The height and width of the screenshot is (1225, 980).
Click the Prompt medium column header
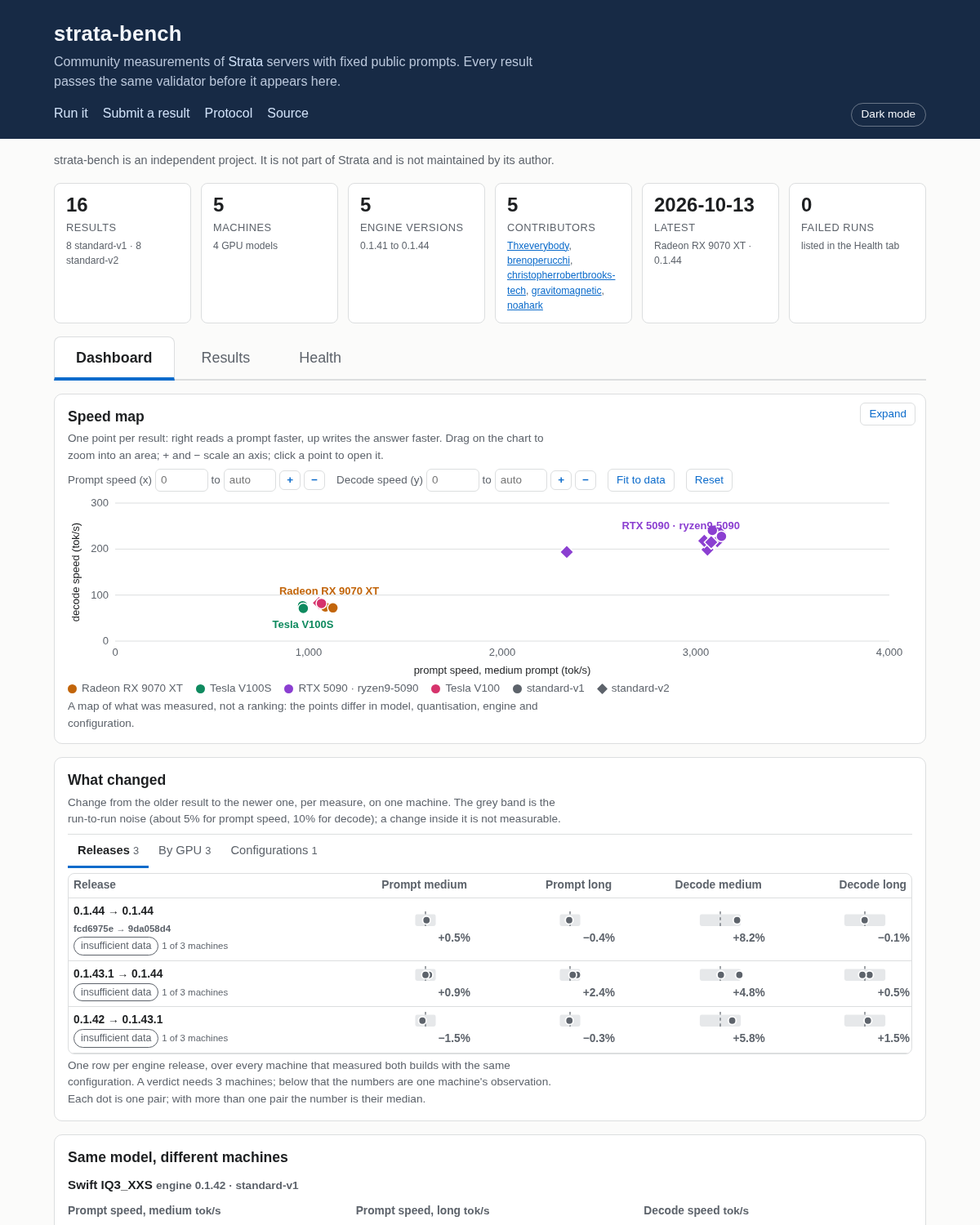424,884
